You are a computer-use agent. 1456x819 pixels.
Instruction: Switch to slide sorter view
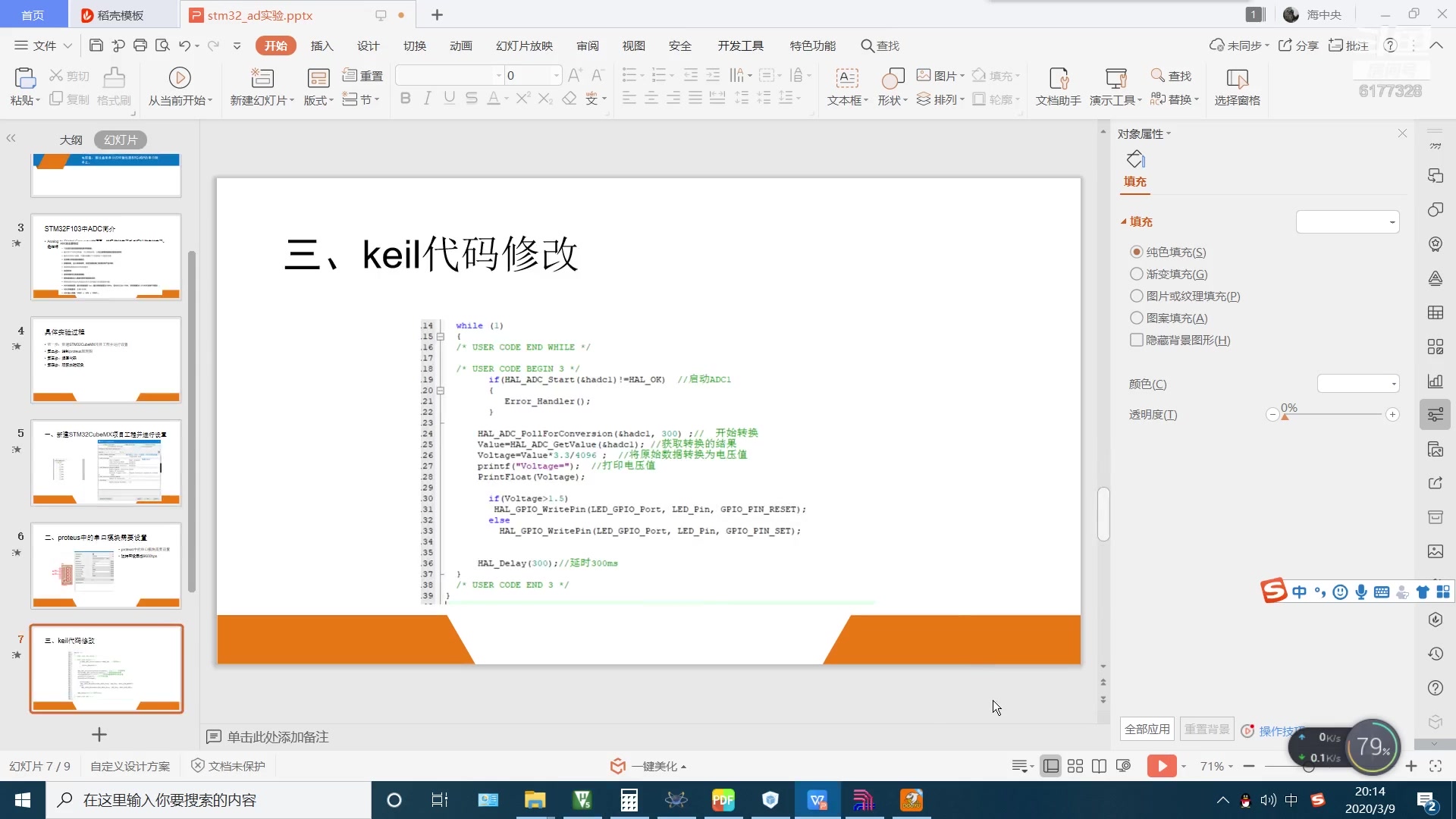point(1075,766)
